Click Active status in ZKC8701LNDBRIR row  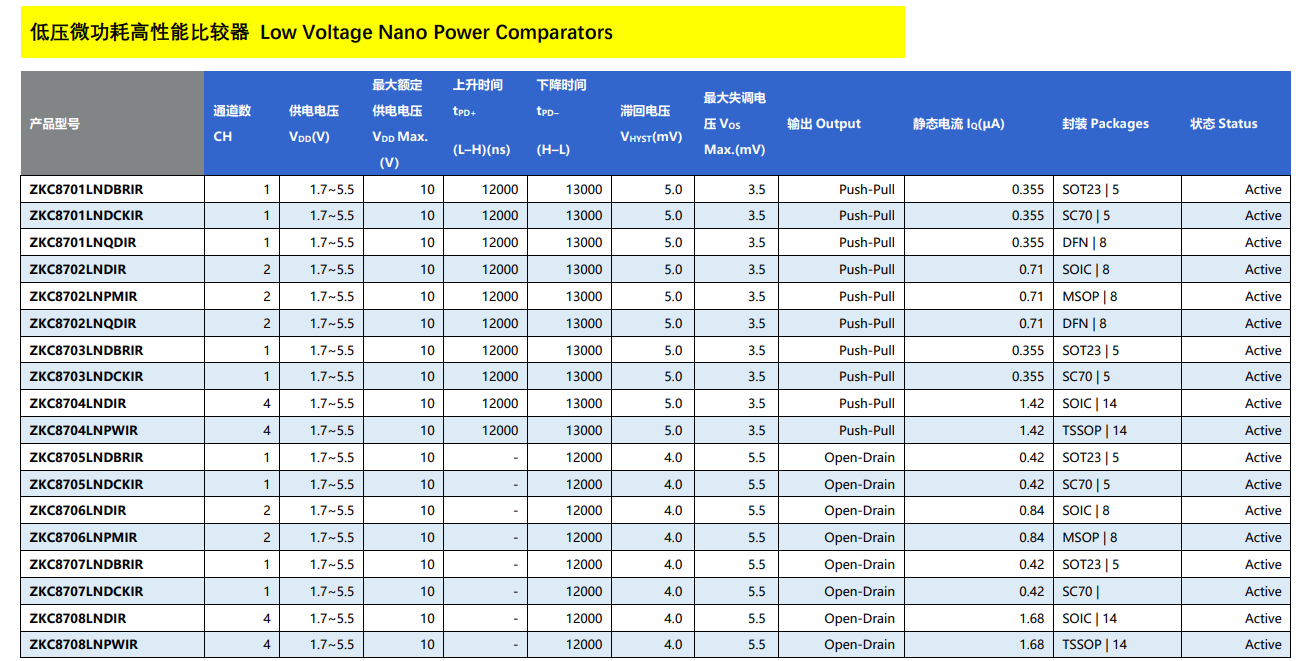tap(1263, 189)
